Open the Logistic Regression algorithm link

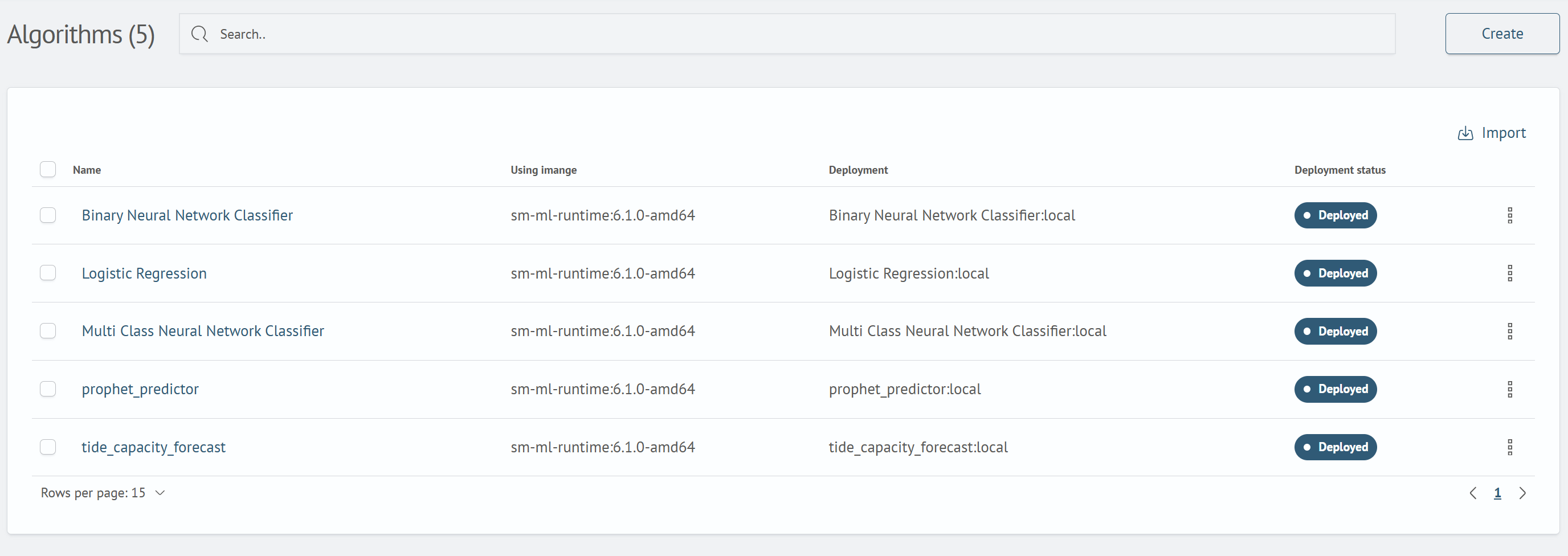pos(144,273)
